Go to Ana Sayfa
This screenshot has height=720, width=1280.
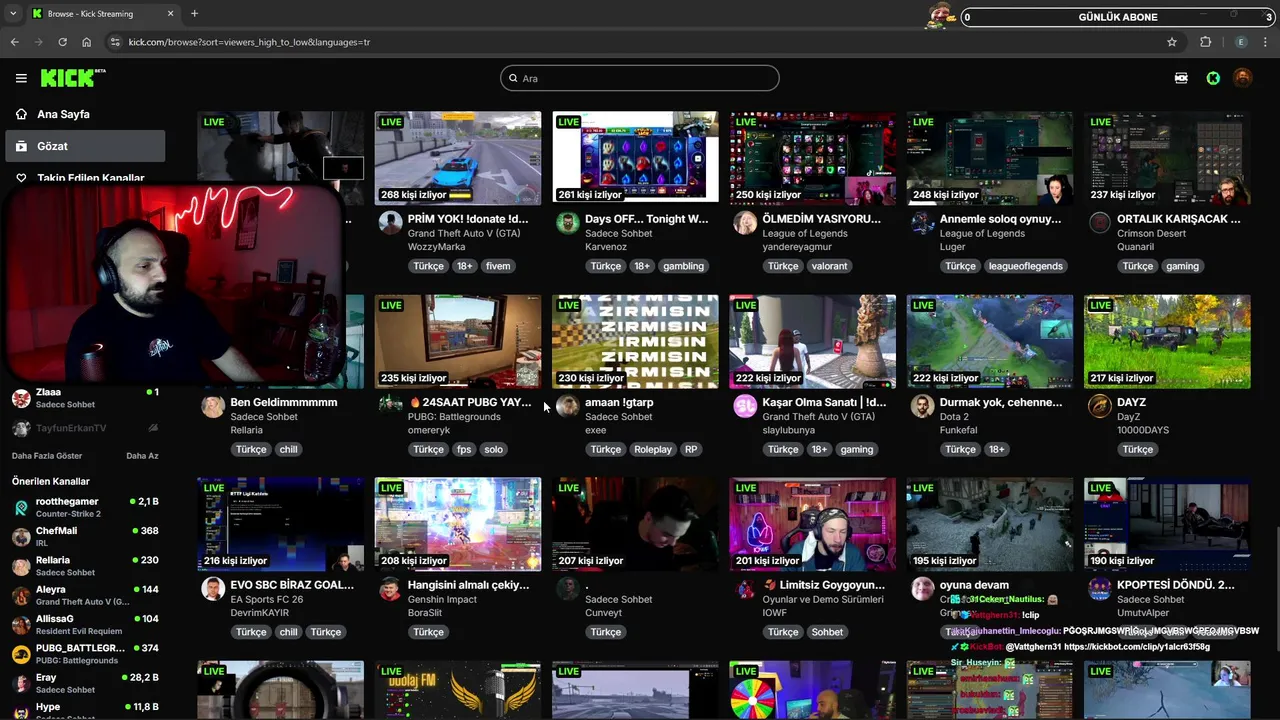tap(85, 114)
